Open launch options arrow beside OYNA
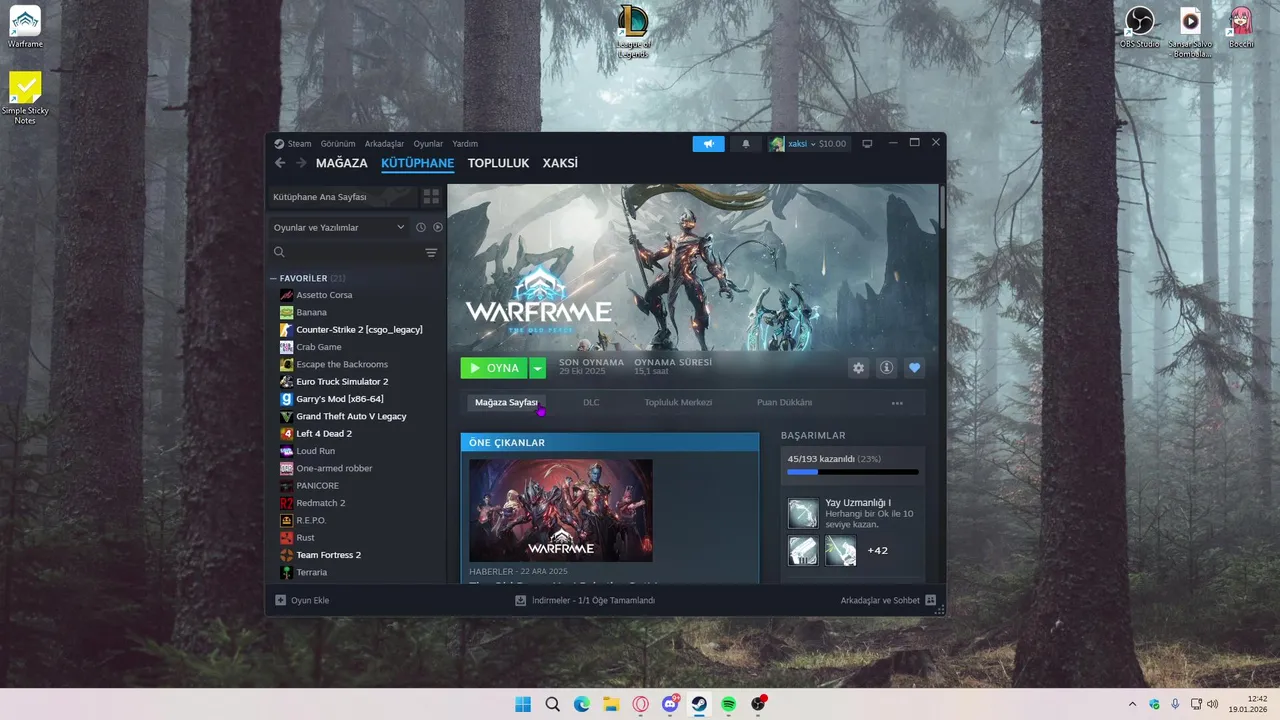This screenshot has height=720, width=1280. coord(538,368)
